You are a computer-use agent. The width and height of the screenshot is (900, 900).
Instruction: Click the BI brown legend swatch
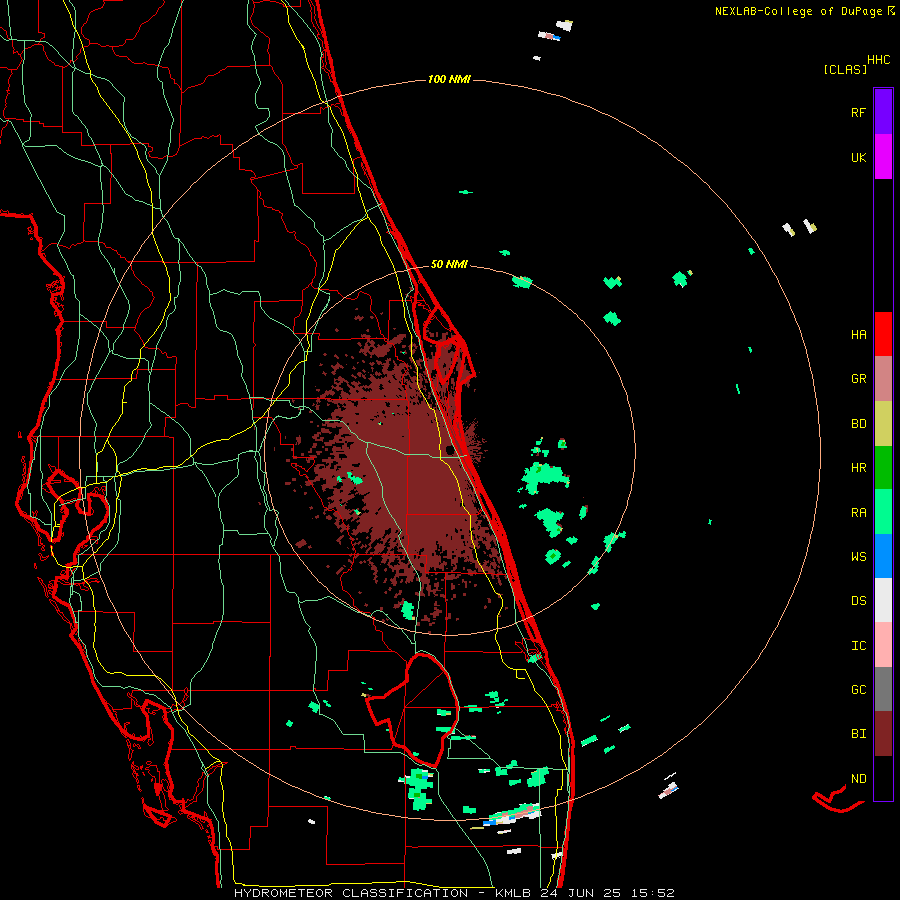883,734
